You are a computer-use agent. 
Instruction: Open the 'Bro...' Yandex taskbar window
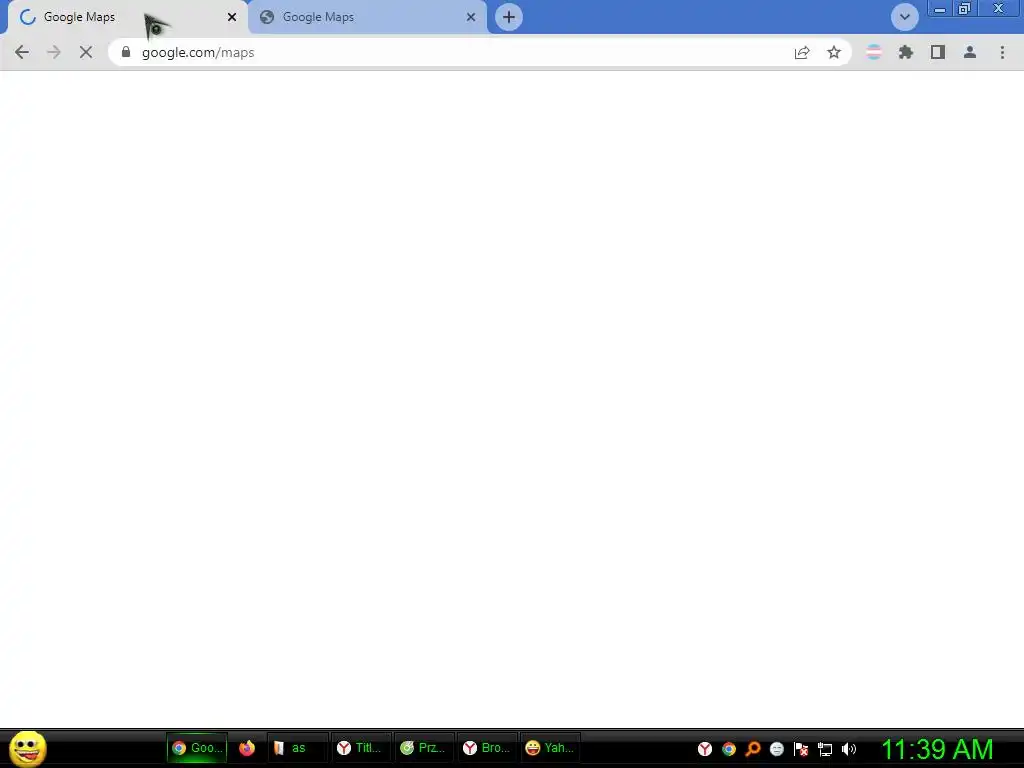tap(487, 748)
